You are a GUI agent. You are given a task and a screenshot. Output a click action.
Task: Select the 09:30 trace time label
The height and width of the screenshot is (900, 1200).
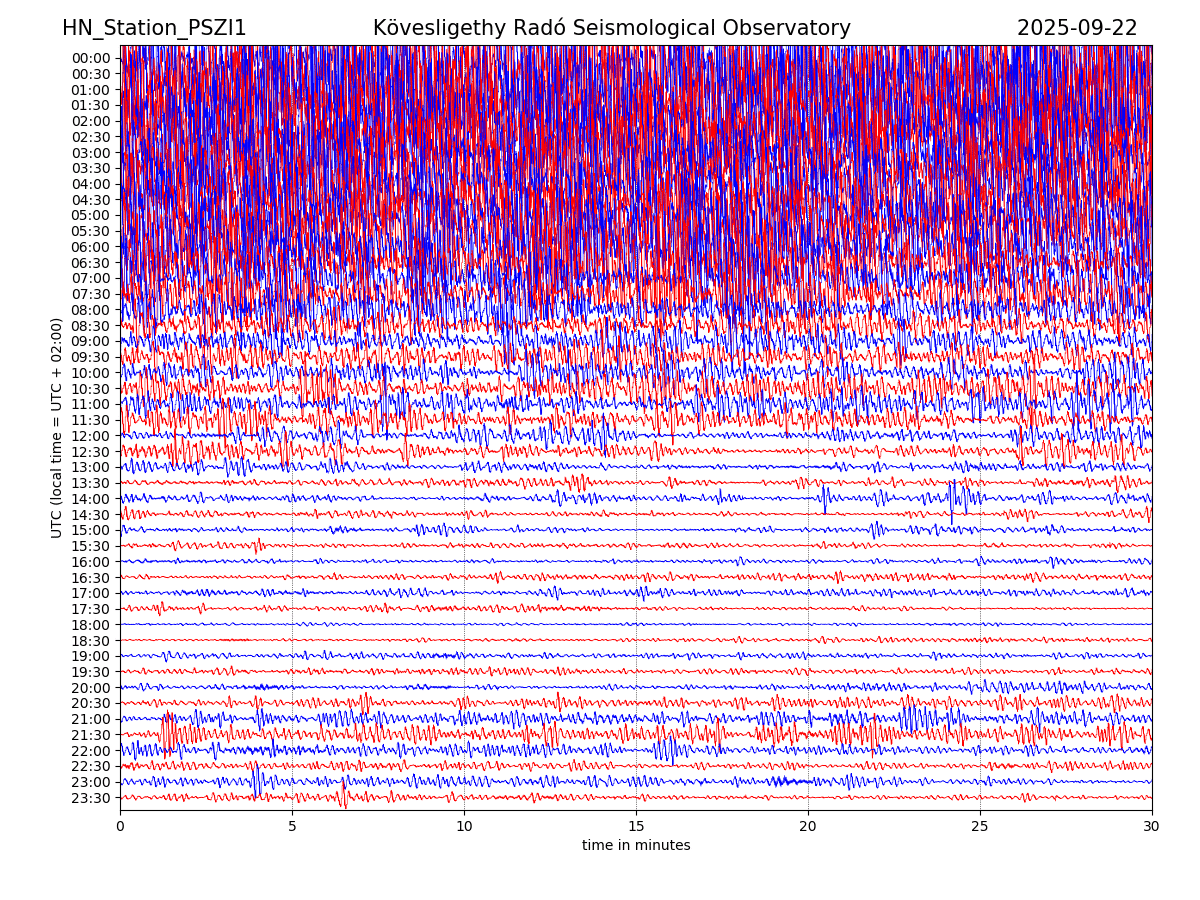click(x=90, y=357)
